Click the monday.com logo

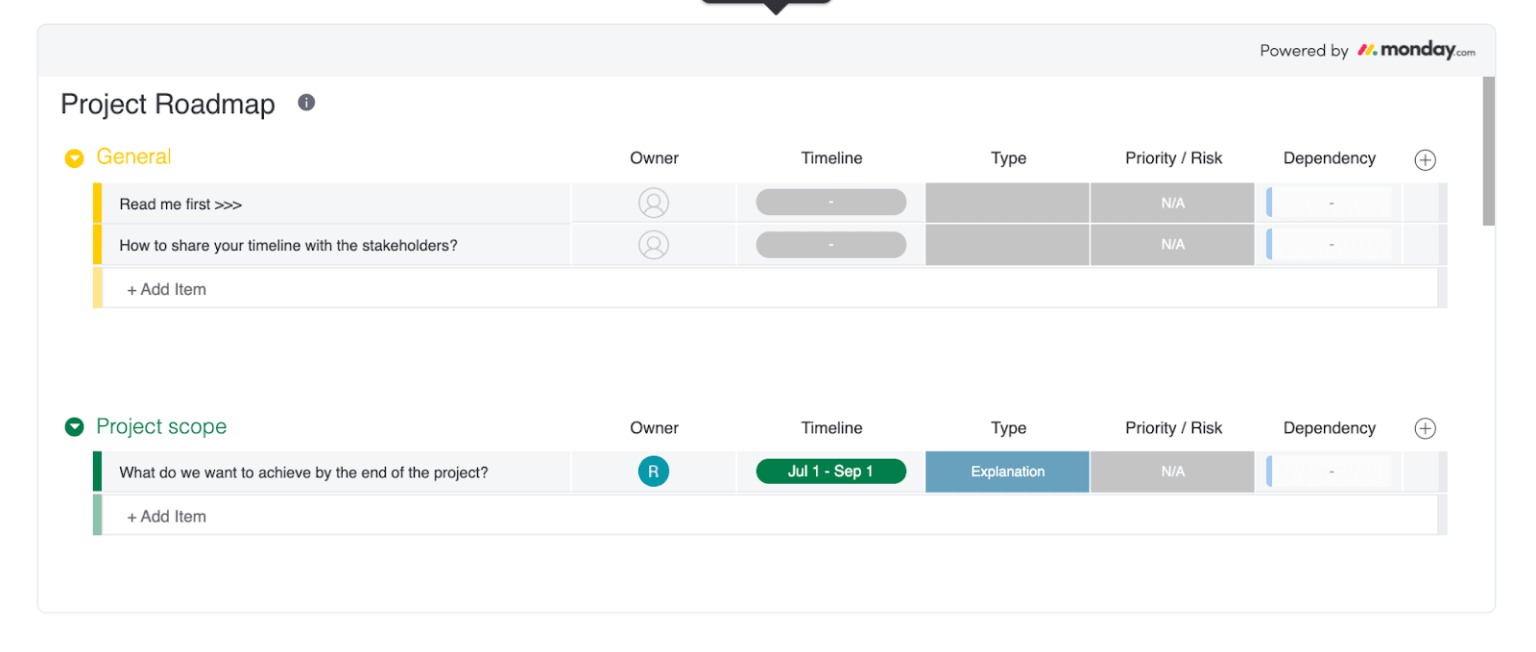click(1415, 50)
